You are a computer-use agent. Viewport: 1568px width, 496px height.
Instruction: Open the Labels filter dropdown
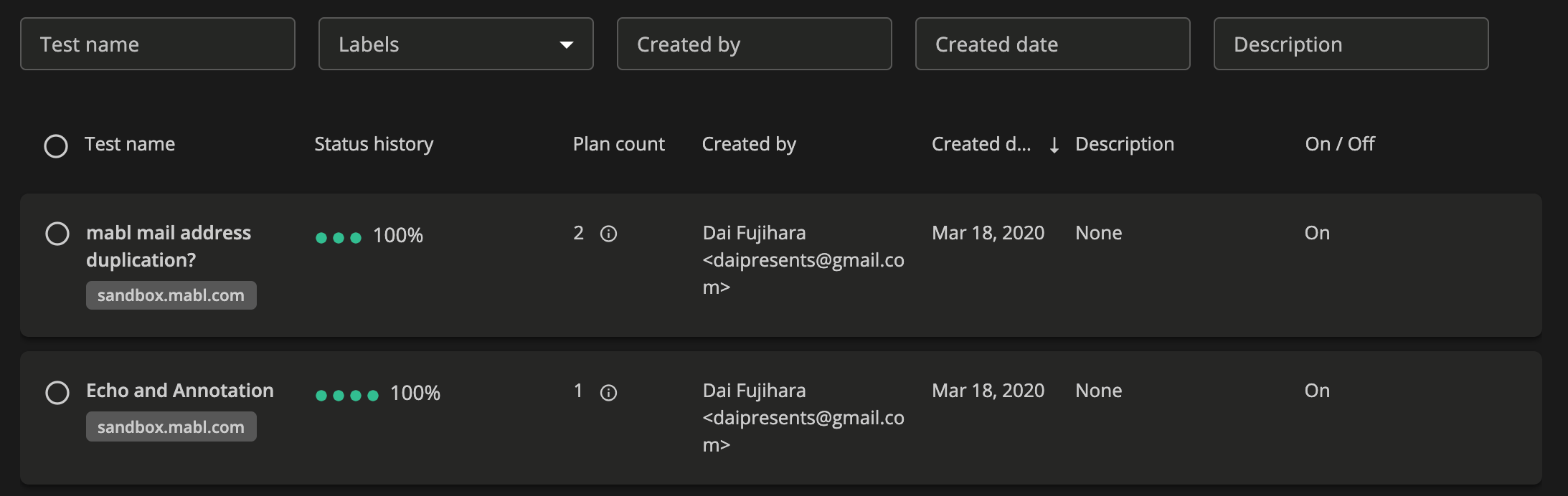pyautogui.click(x=455, y=44)
